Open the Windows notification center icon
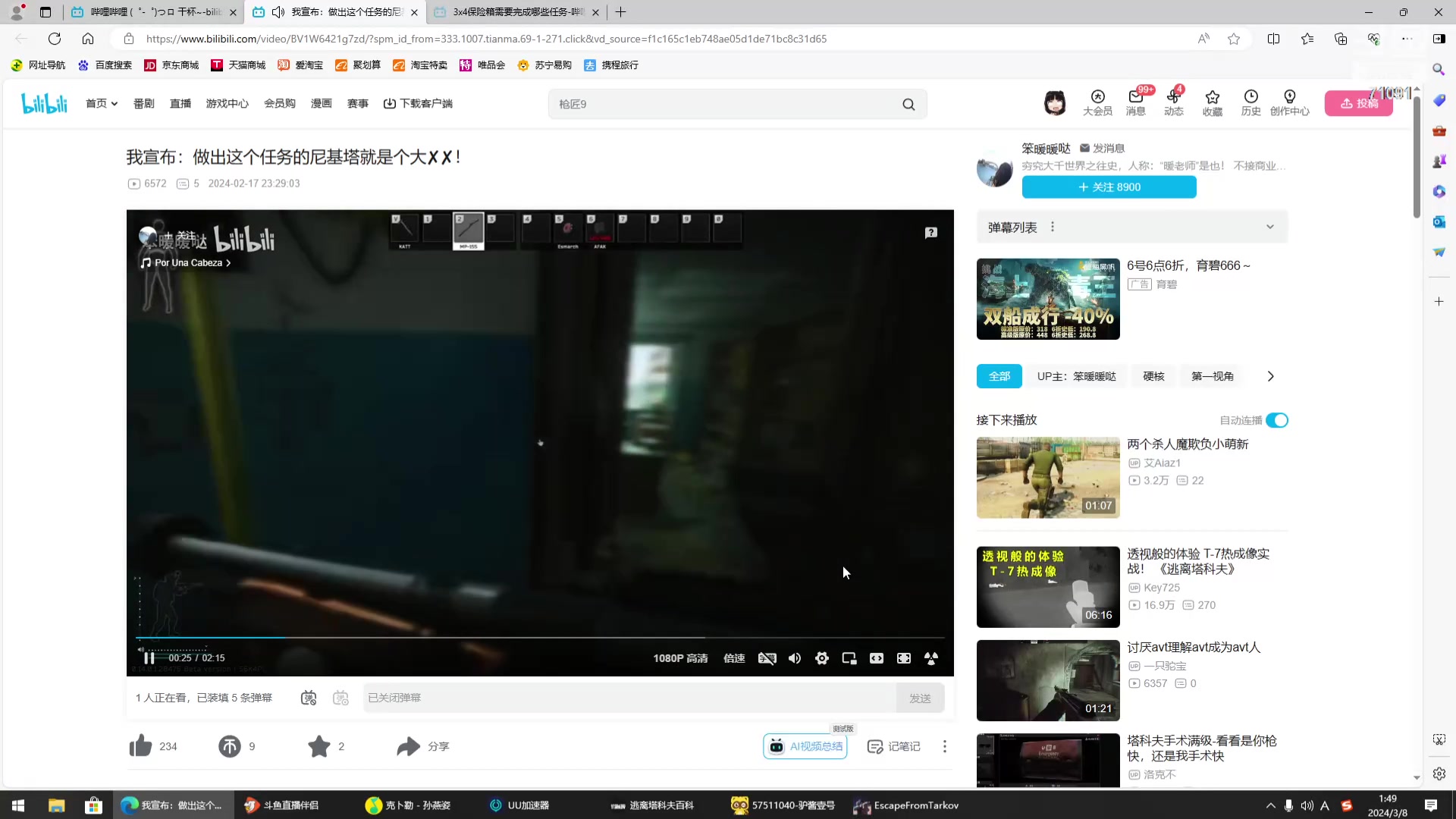This screenshot has height=819, width=1456. 1431,805
